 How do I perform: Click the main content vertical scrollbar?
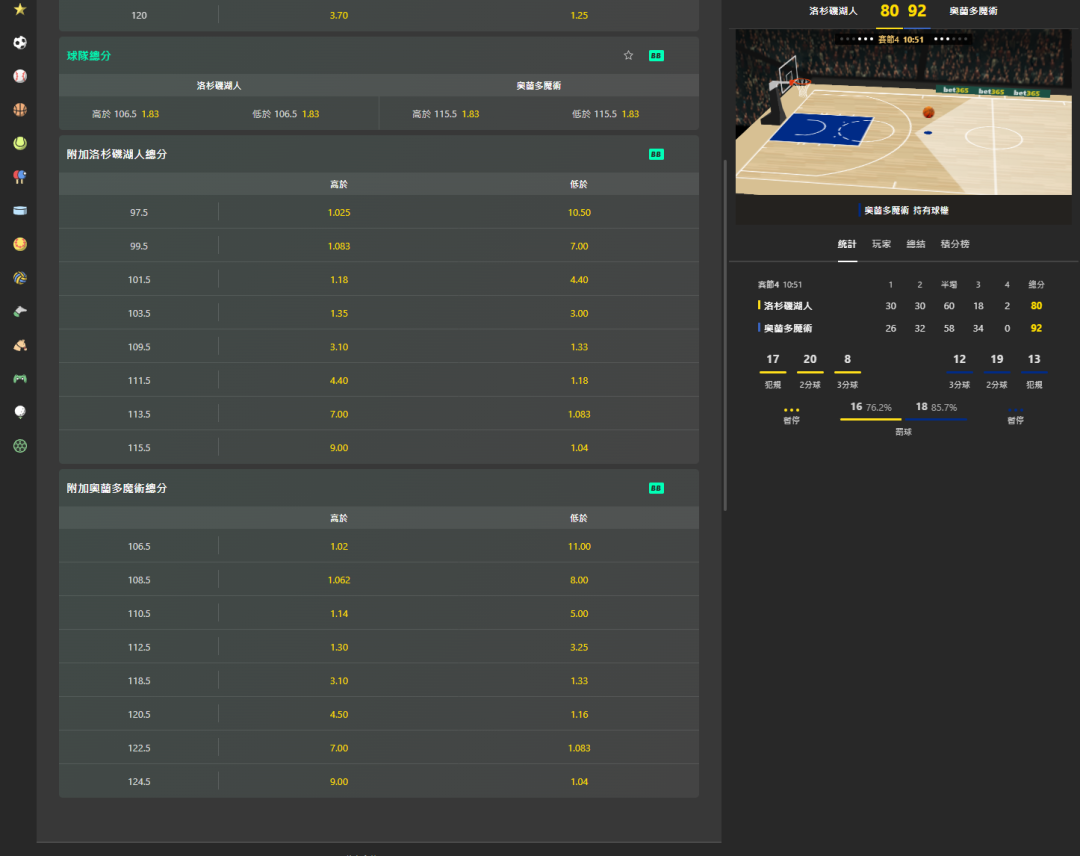tap(725, 335)
